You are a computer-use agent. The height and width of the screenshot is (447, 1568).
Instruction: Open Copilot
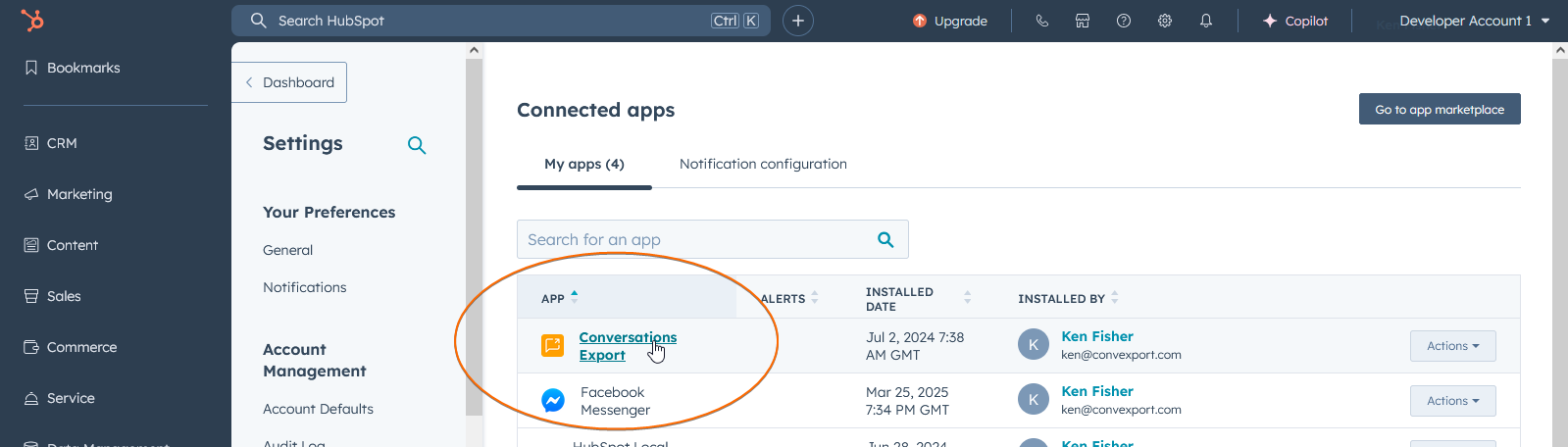click(1295, 21)
